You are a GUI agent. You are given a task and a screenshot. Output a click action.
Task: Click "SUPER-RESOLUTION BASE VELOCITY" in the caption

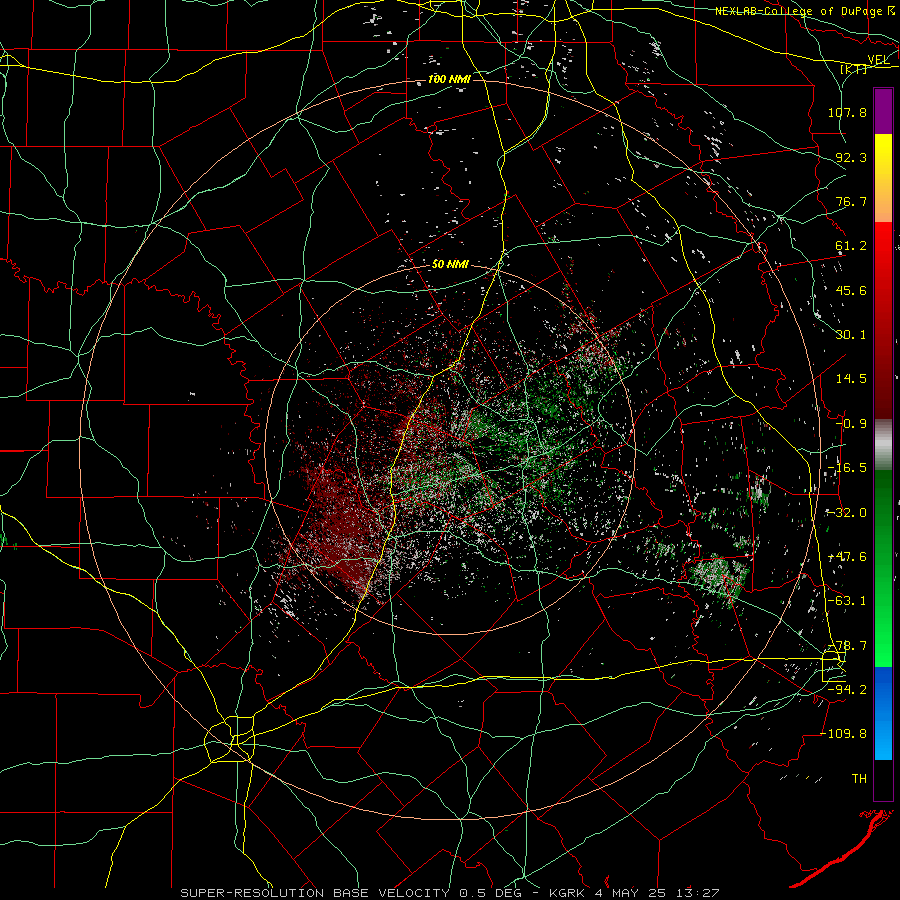tap(316, 893)
